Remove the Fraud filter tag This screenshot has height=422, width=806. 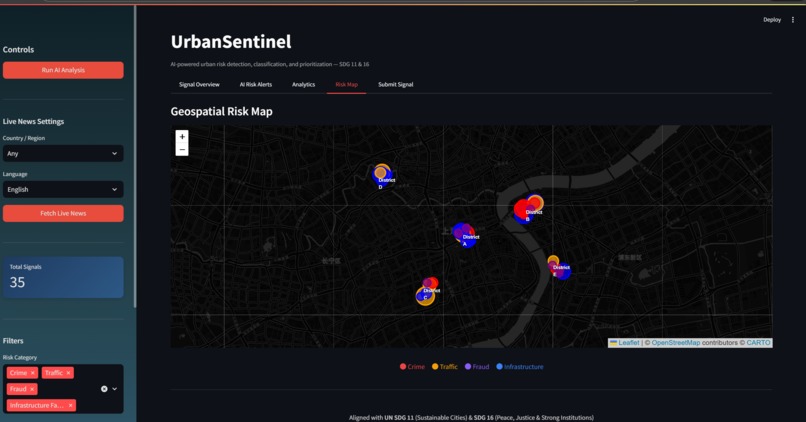[x=32, y=389]
